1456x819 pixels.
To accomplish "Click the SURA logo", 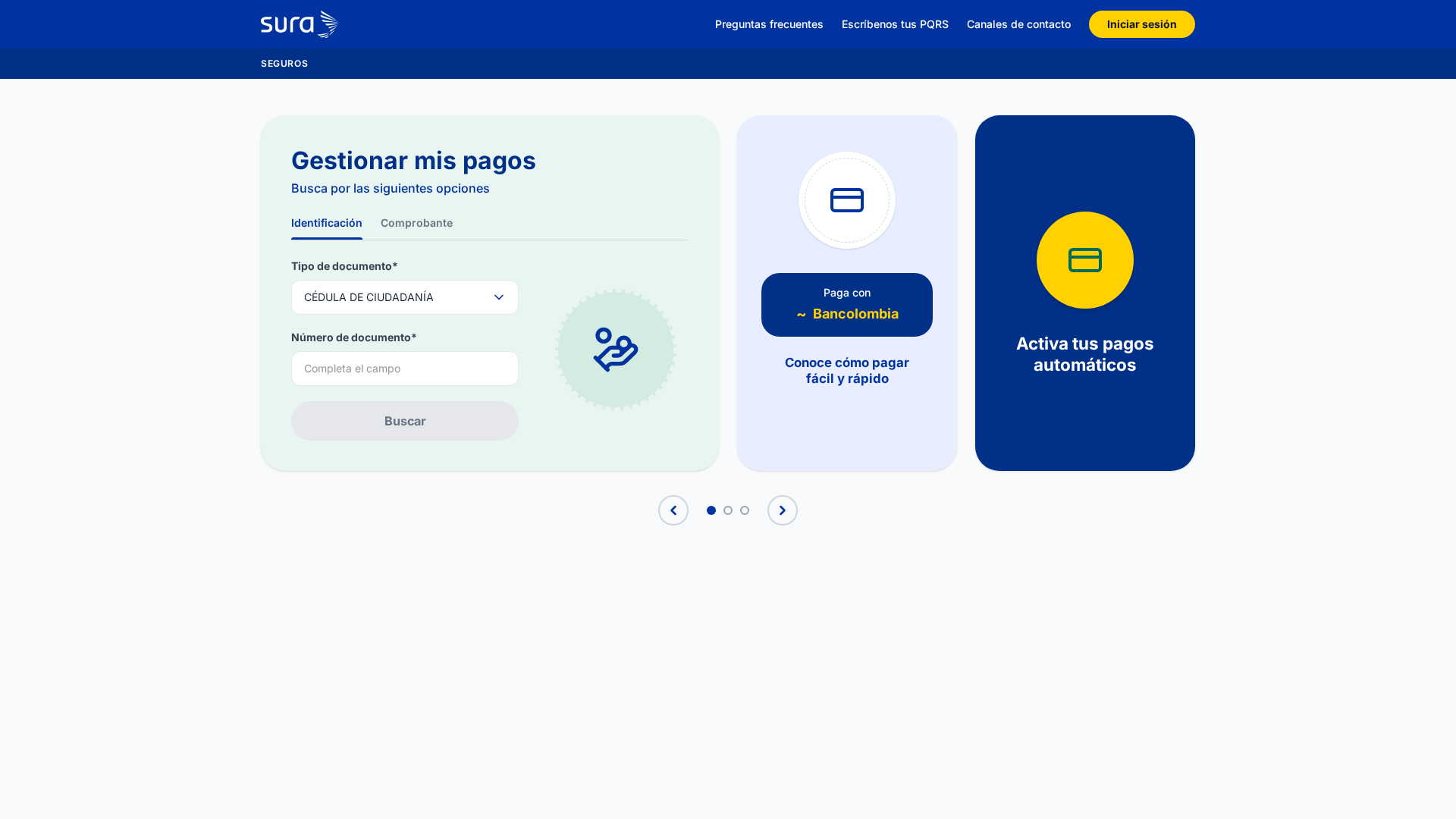I will coord(299,24).
